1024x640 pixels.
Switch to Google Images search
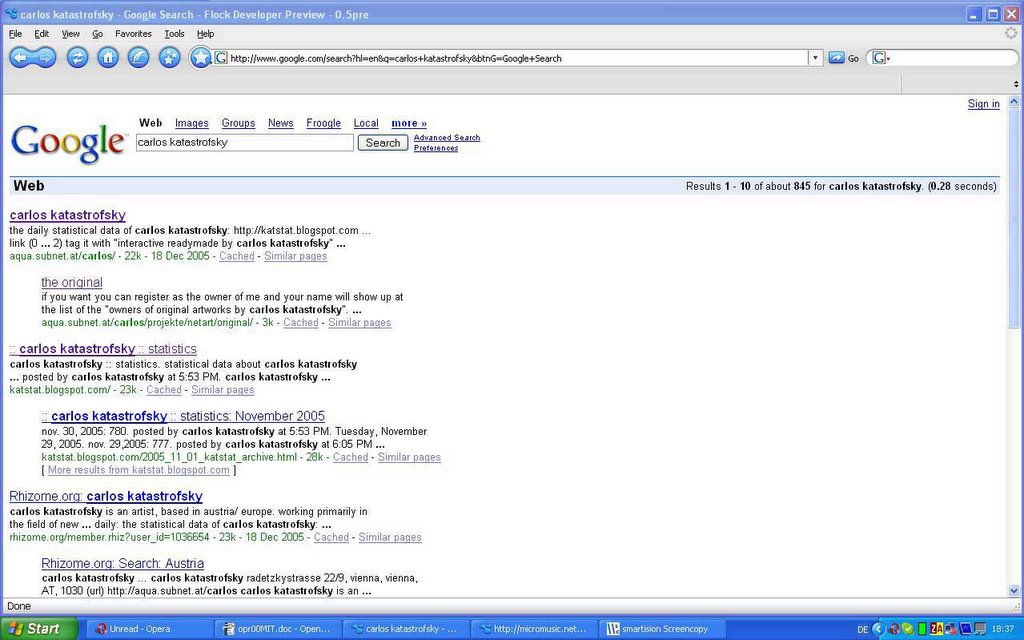coord(191,123)
